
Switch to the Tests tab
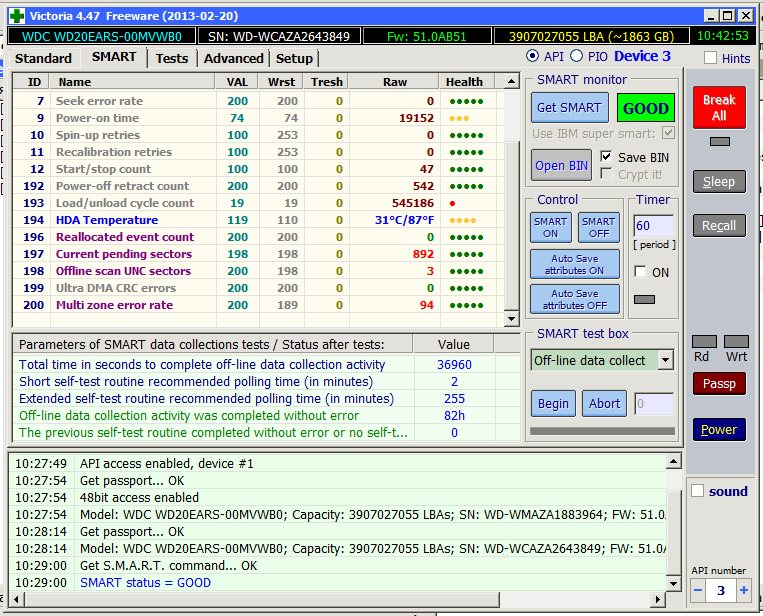[172, 58]
